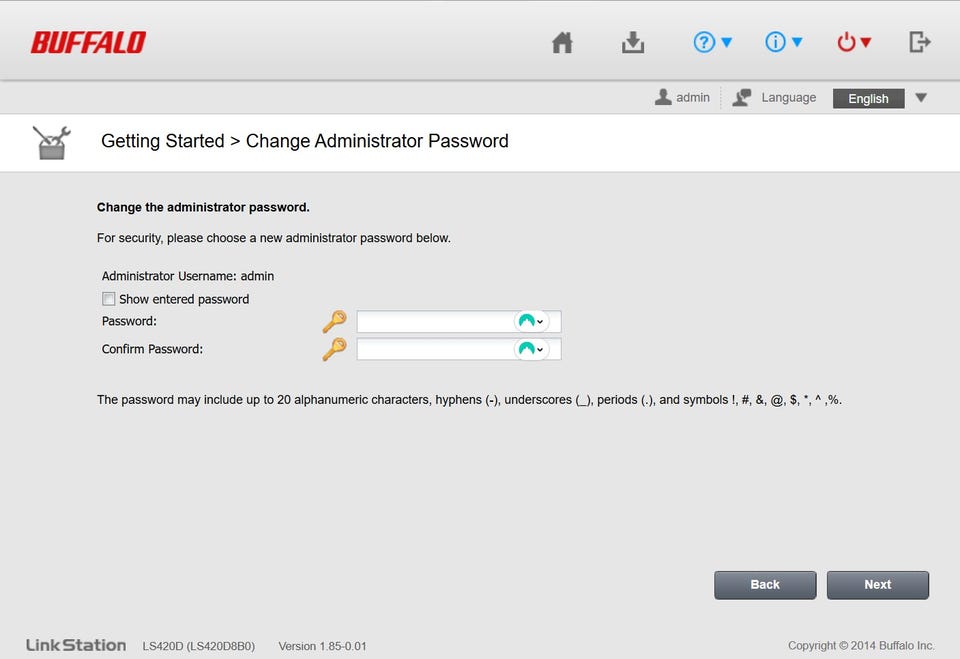
Task: Expand the English language dropdown
Action: (x=921, y=97)
